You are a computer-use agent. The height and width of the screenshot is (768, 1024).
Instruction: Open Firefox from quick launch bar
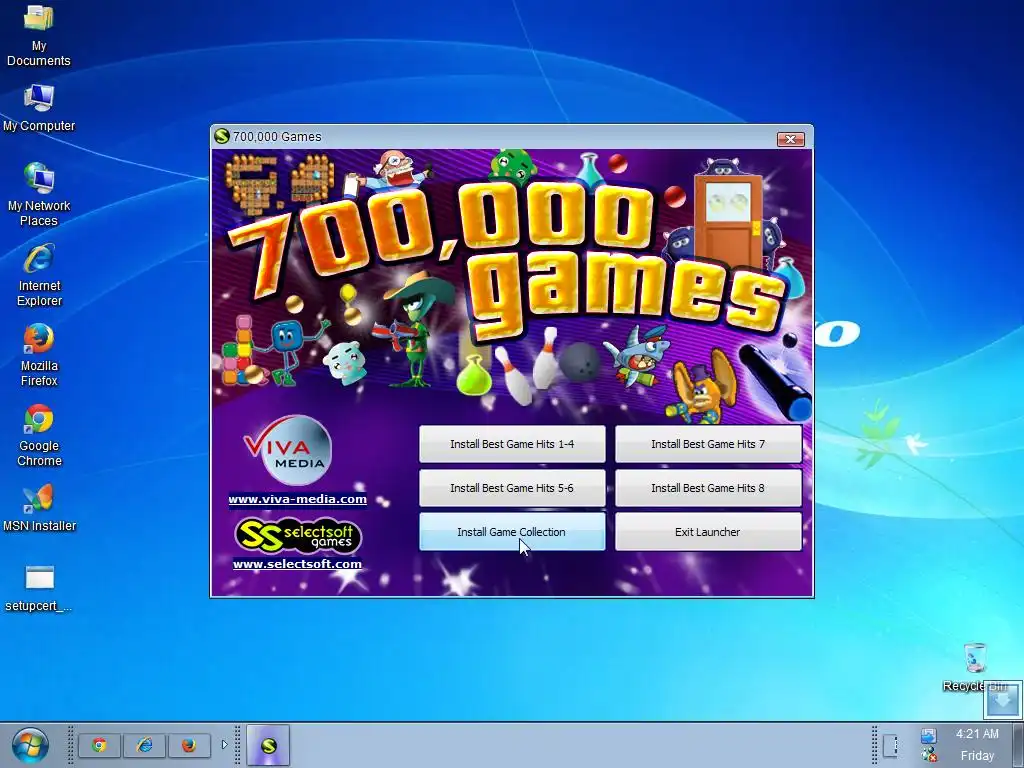(x=189, y=745)
